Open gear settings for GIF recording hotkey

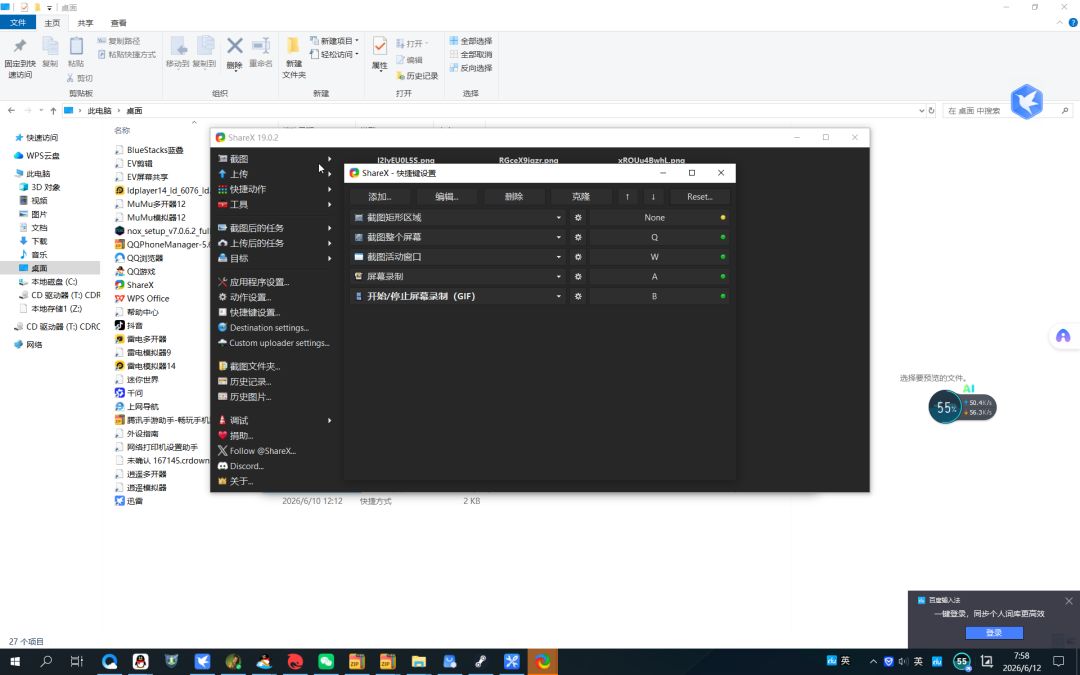pyautogui.click(x=578, y=296)
